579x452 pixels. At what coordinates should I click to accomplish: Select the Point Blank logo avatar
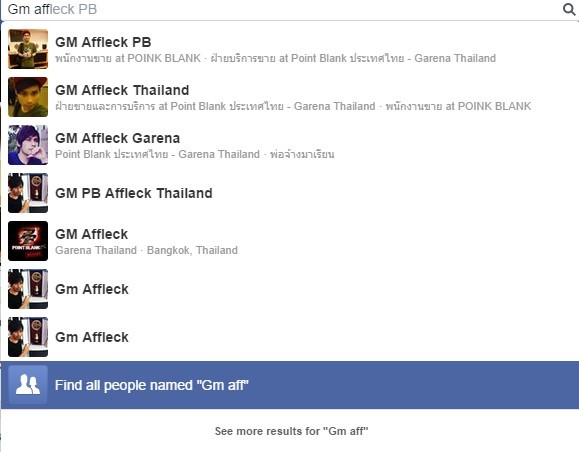[28, 241]
